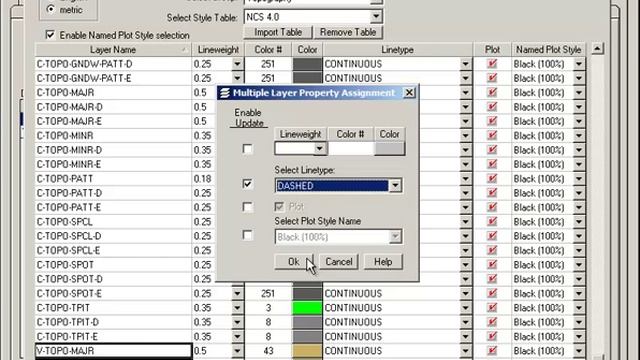Open linetype dropdown for C-TOPO-GNDW-PATT-D
Image resolution: width=640 pixels, height=360 pixels.
[465, 64]
